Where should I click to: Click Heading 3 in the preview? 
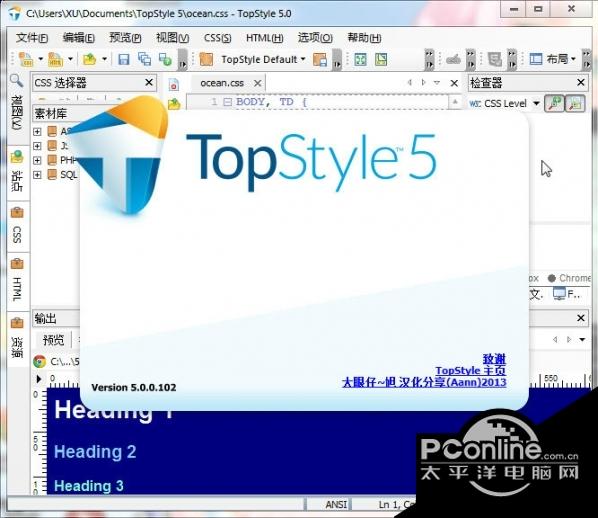pos(89,486)
